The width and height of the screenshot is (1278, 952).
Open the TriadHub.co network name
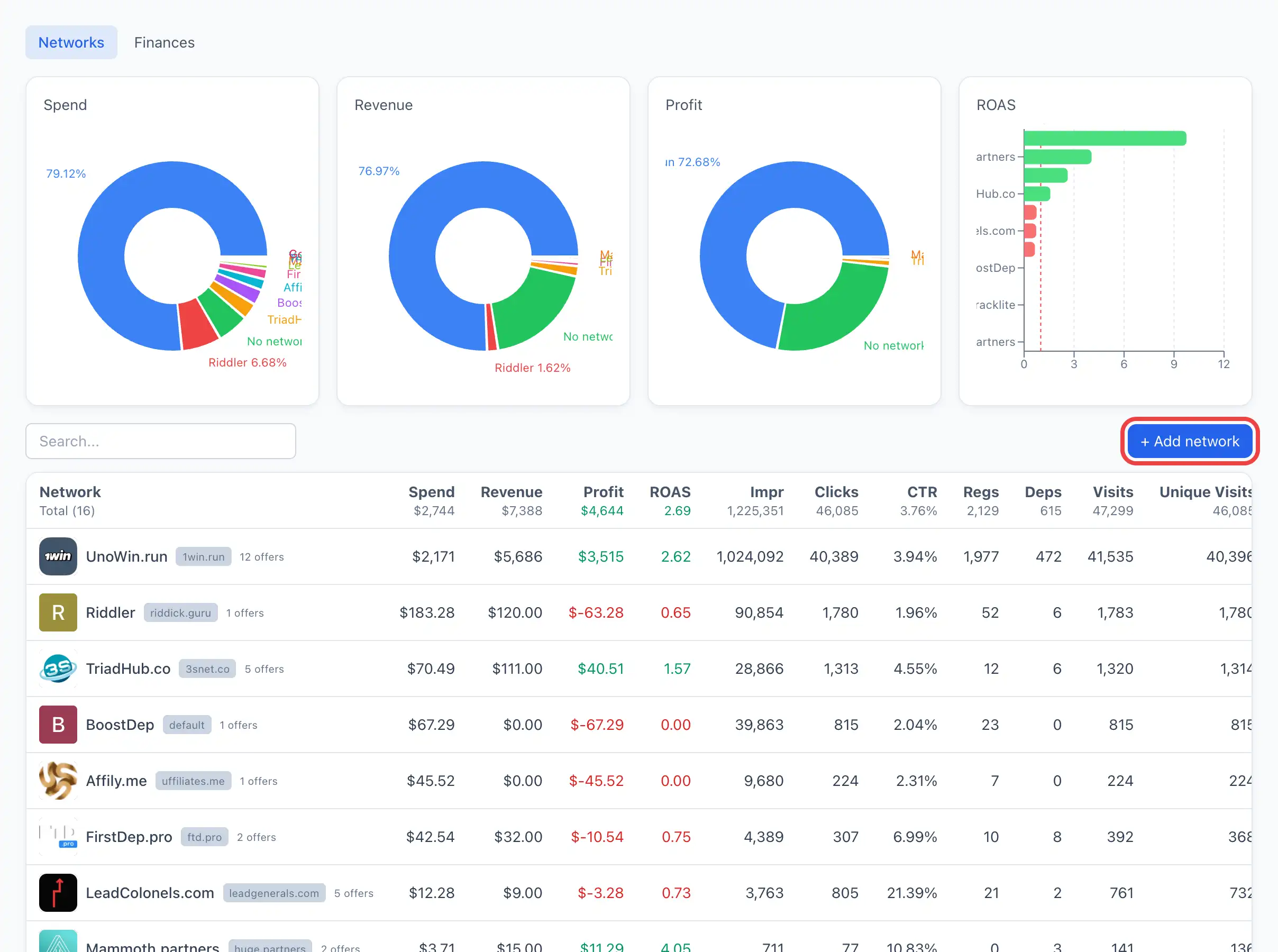click(128, 669)
